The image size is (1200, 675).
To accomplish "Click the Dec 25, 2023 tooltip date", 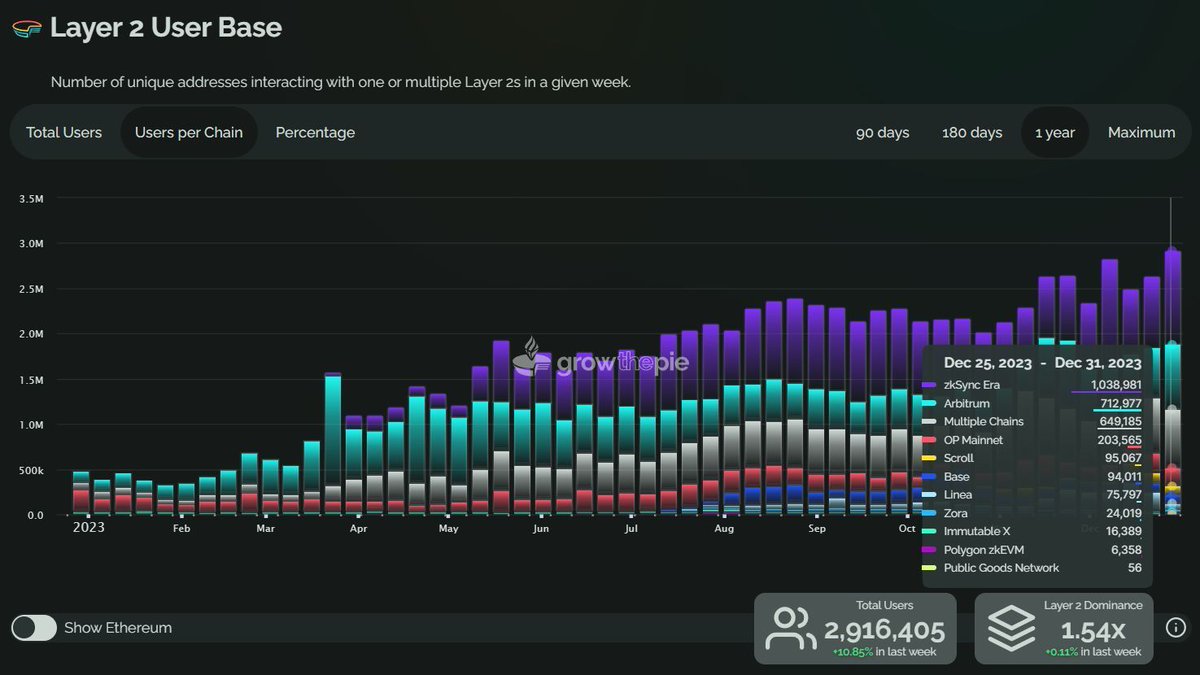I will tap(988, 363).
